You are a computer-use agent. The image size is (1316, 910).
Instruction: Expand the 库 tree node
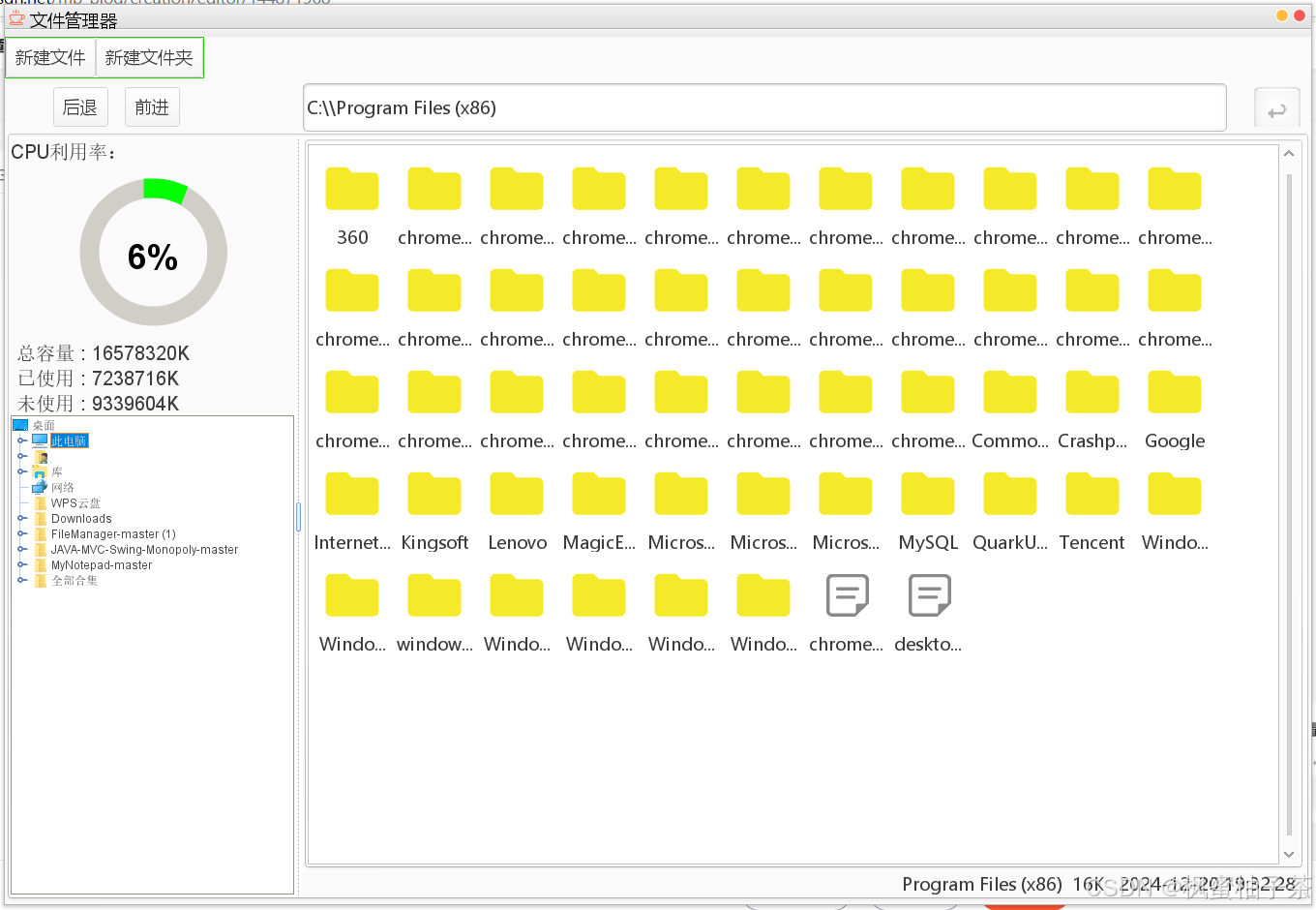[x=21, y=471]
